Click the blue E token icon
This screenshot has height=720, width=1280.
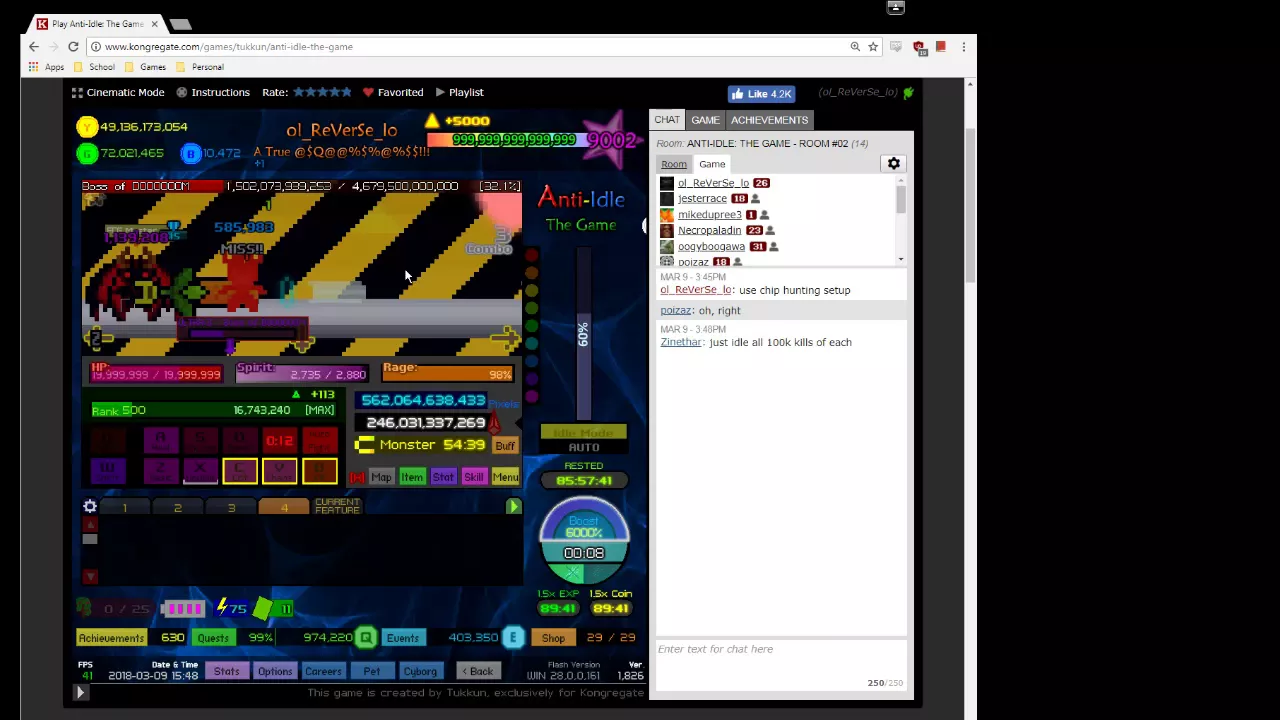tap(513, 637)
